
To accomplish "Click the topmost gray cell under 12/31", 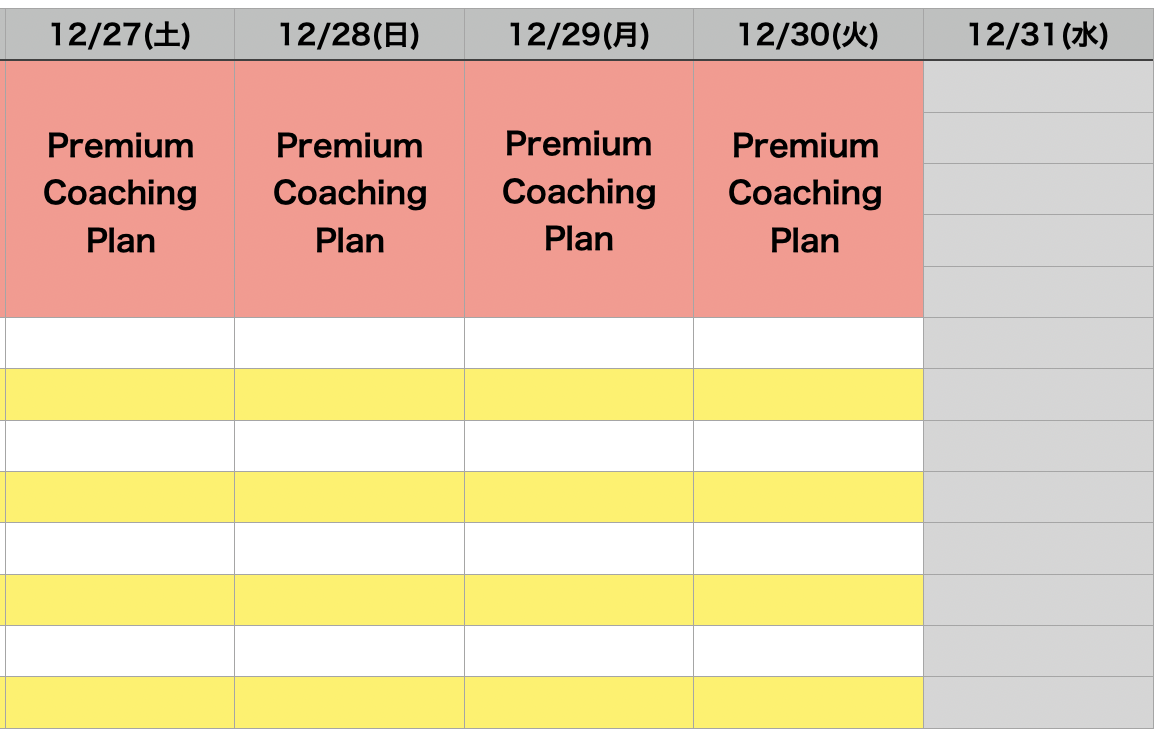I will click(x=1038, y=87).
